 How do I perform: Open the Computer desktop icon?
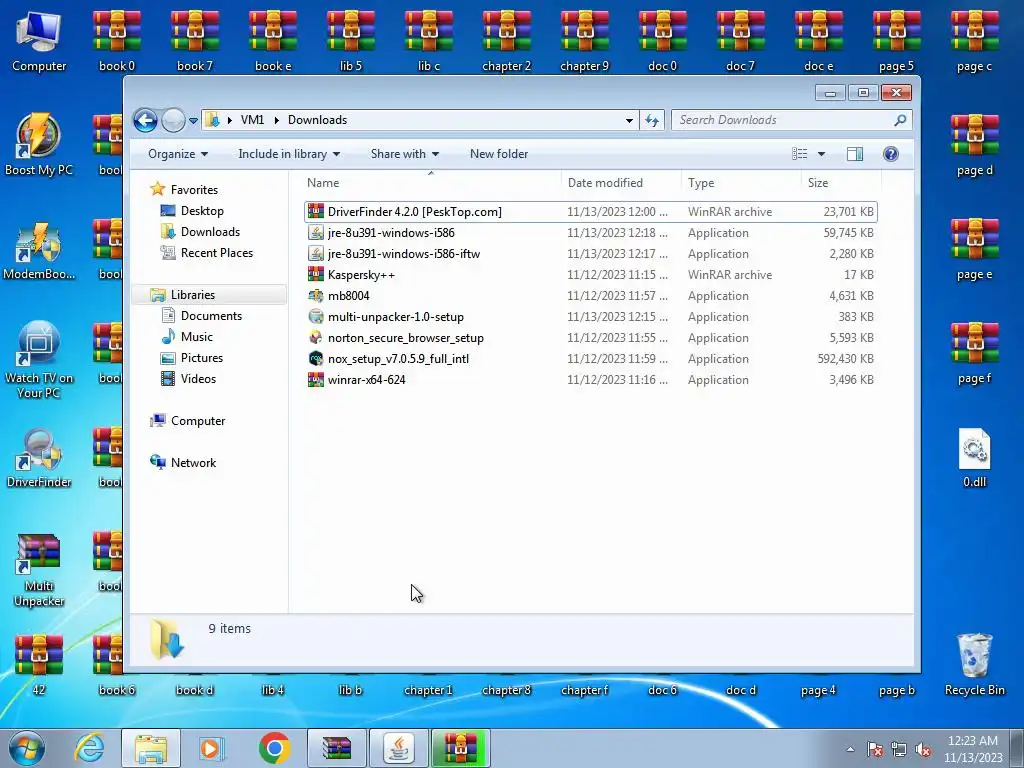(x=39, y=42)
